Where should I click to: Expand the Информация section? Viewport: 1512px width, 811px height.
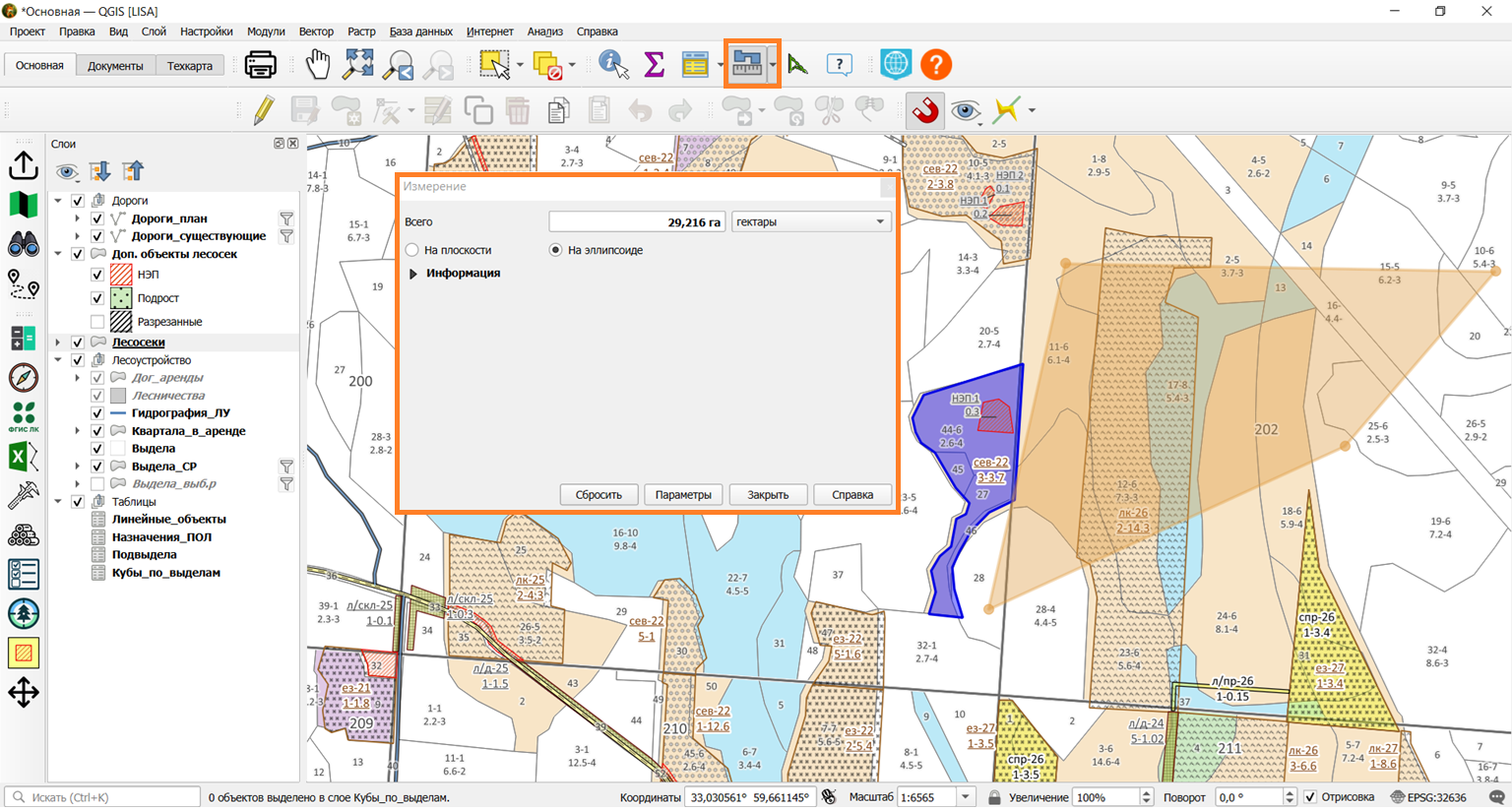413,274
